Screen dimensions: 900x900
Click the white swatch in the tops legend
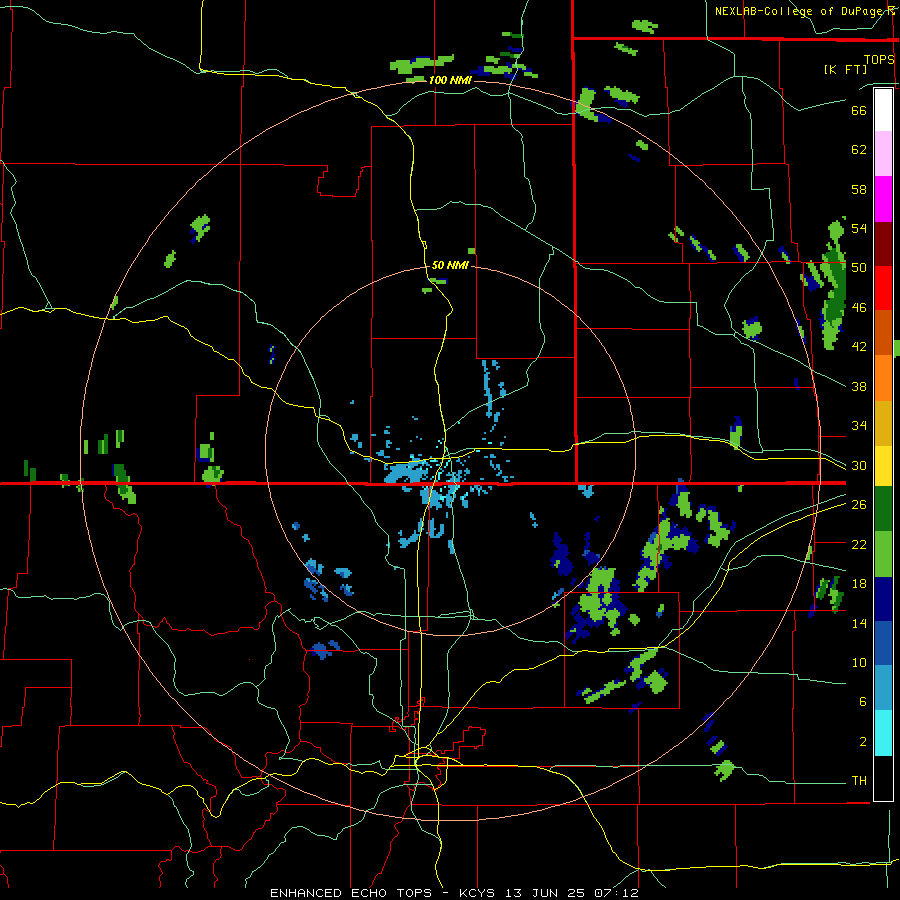[883, 110]
